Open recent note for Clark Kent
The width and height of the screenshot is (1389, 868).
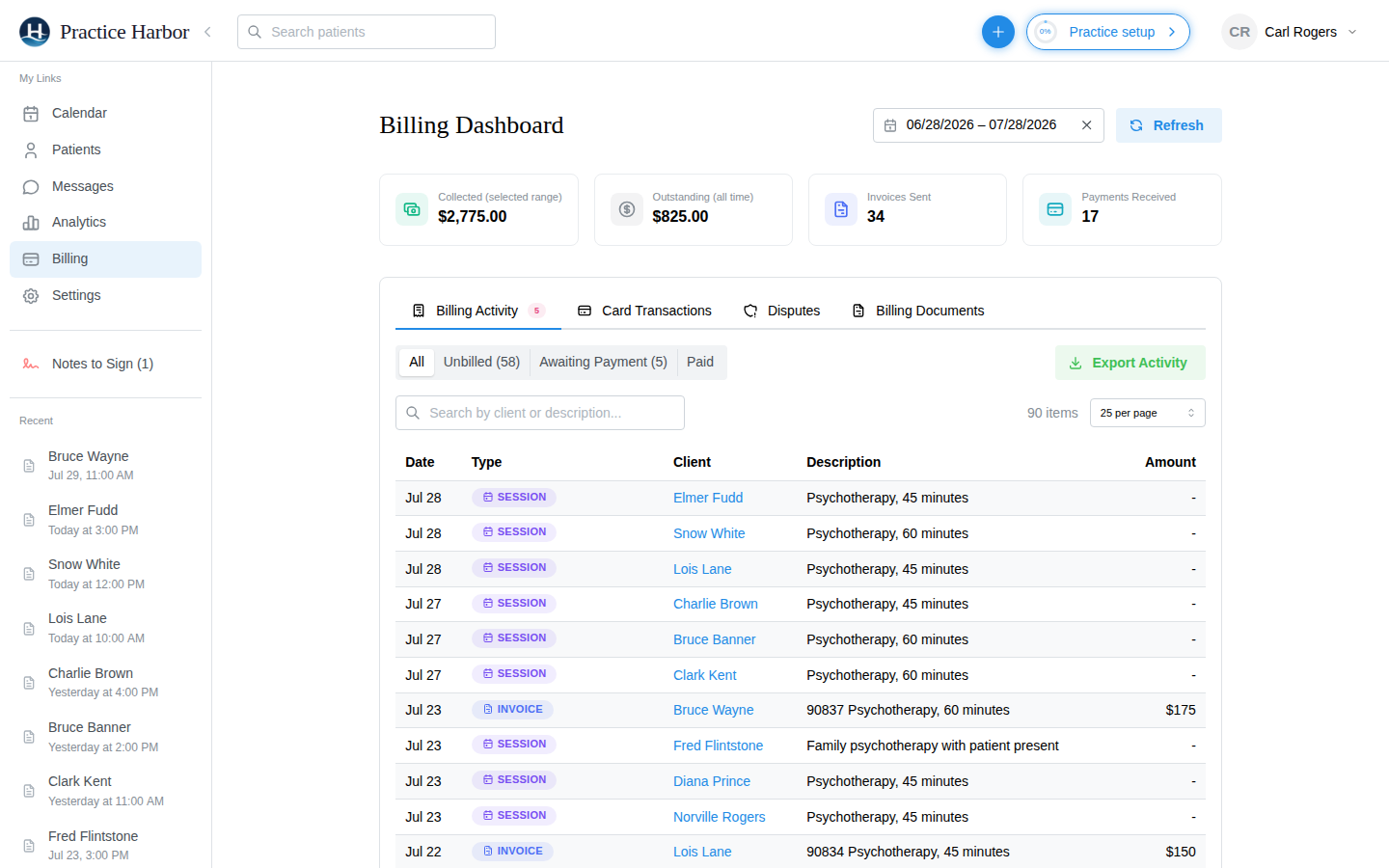point(105,791)
